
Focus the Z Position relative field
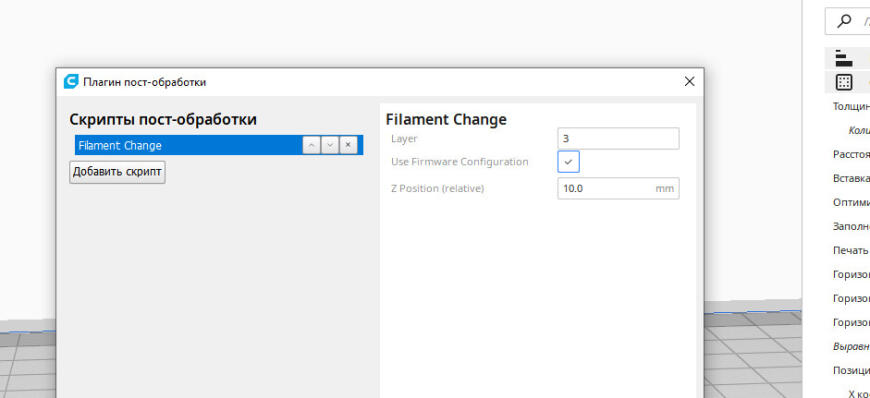tap(618, 188)
